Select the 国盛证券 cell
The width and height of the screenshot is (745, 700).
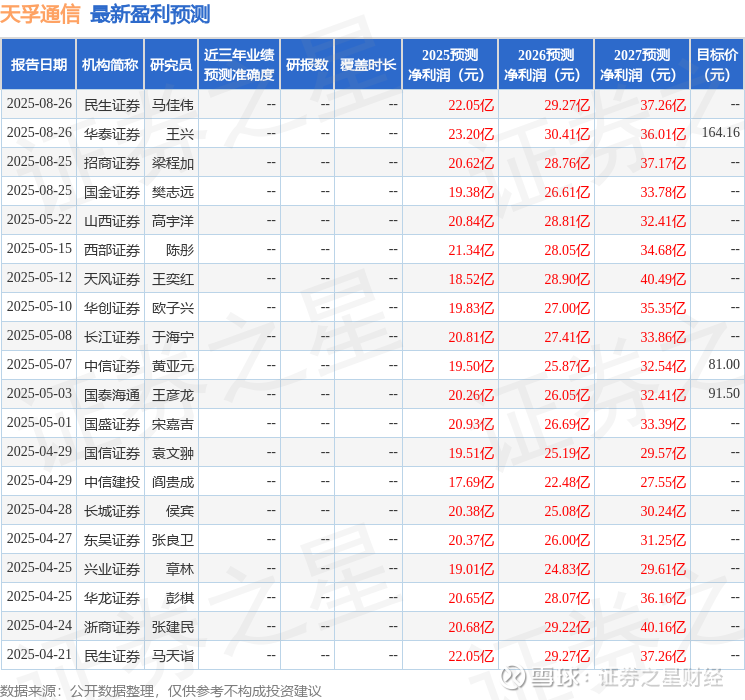pyautogui.click(x=112, y=424)
